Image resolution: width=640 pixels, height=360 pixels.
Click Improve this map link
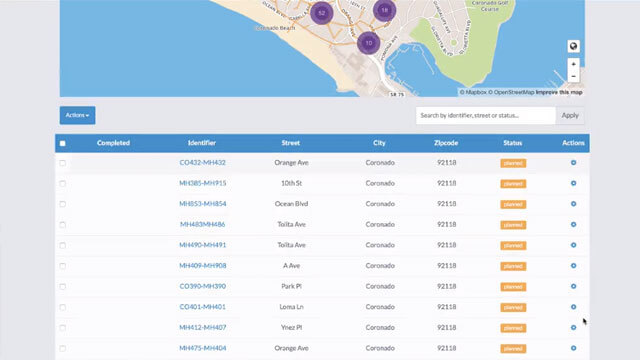click(559, 92)
